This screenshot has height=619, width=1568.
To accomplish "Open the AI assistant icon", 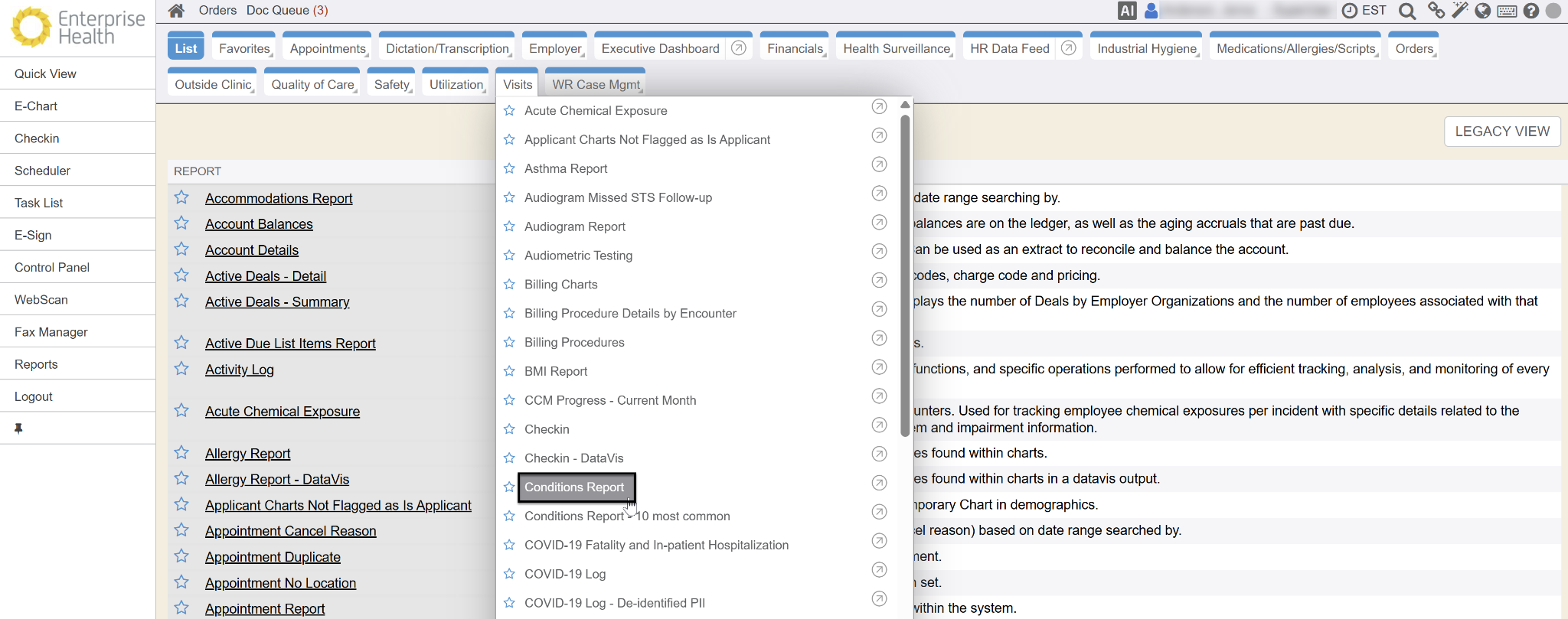I will point(1126,11).
